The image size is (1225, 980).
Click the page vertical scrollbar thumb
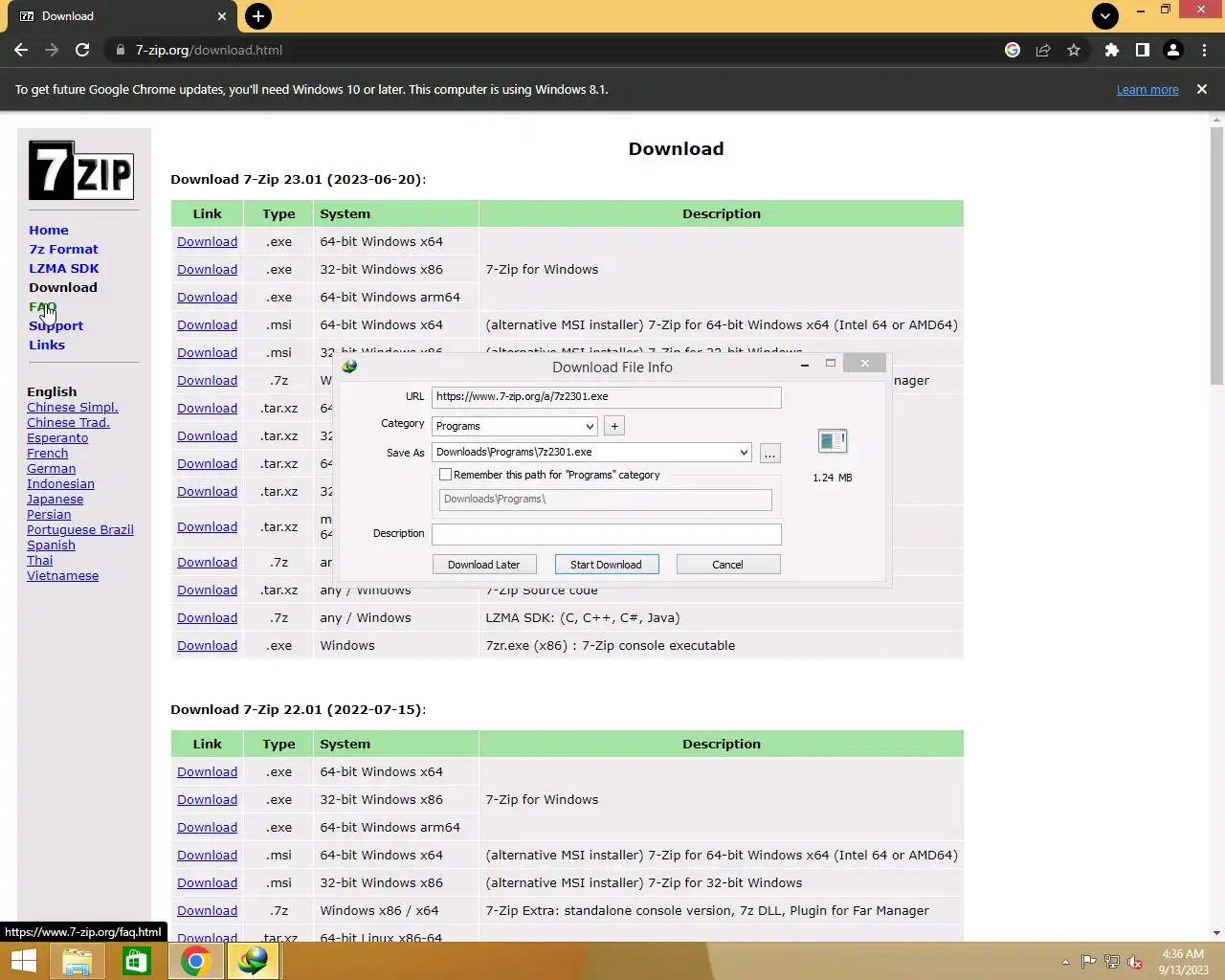[1216, 256]
